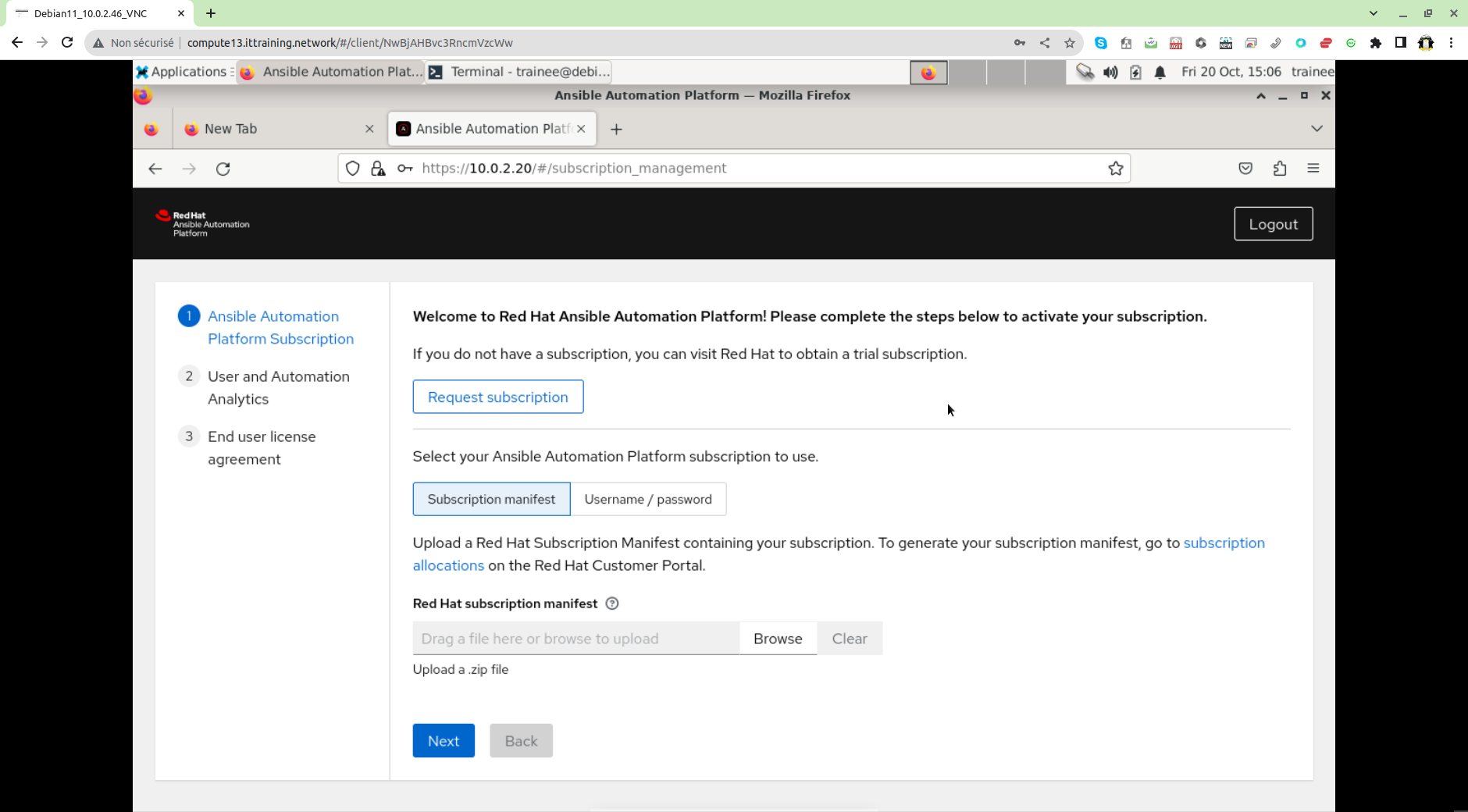The height and width of the screenshot is (812, 1468).
Task: Click Firefox forward arrow icon
Action: [189, 169]
